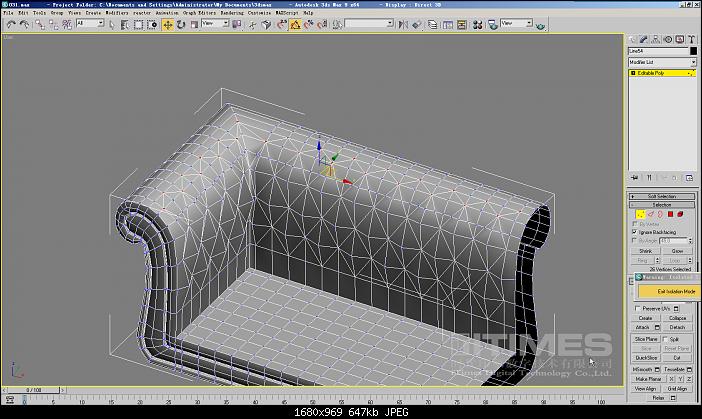Activate the Select and Rotate tool
Screen dimensions: 702x419
point(181,25)
